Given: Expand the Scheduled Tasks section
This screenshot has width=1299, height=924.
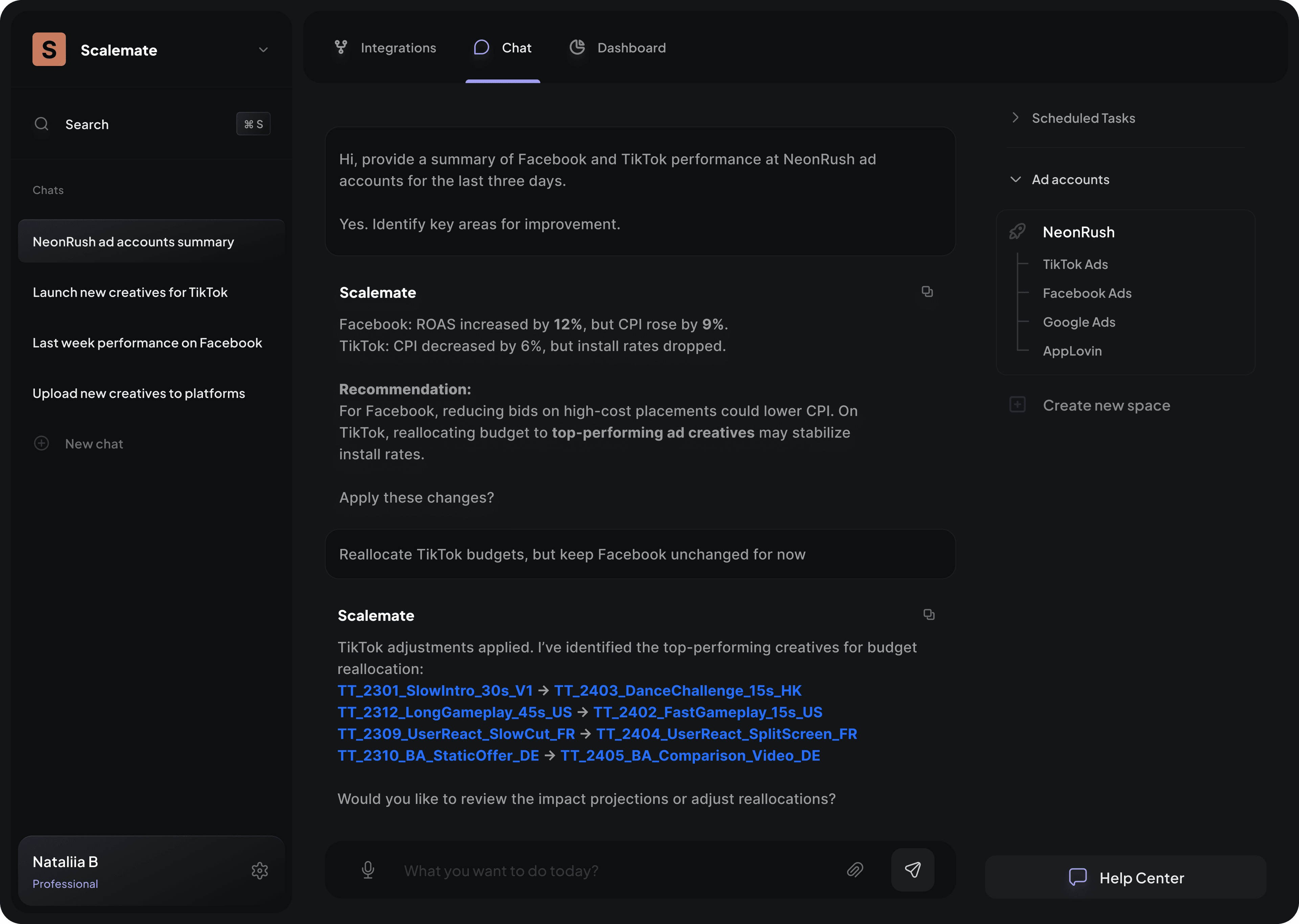Looking at the screenshot, I should click(x=1016, y=118).
